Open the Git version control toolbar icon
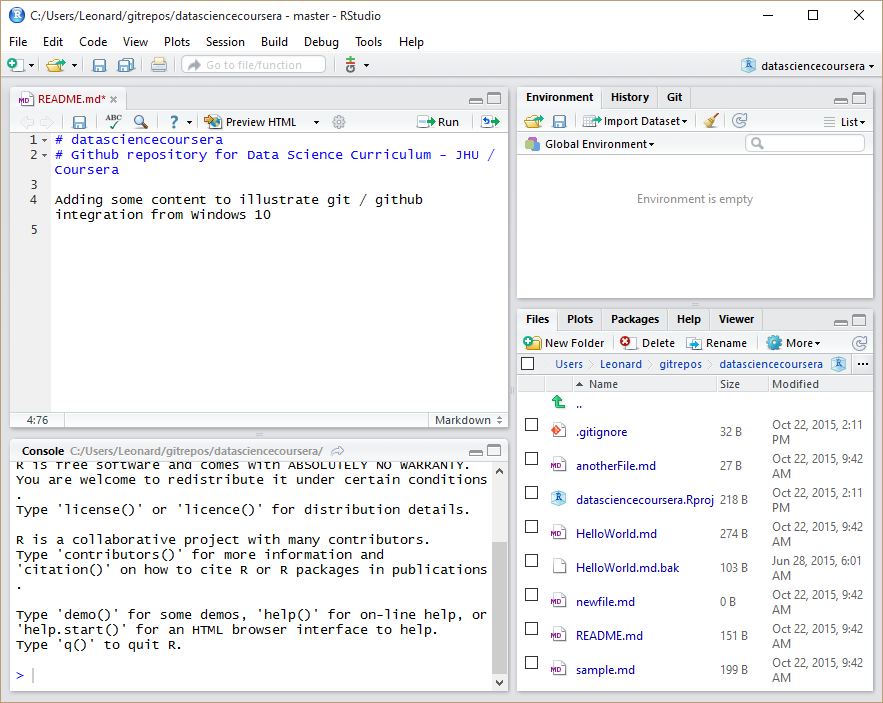 point(351,65)
